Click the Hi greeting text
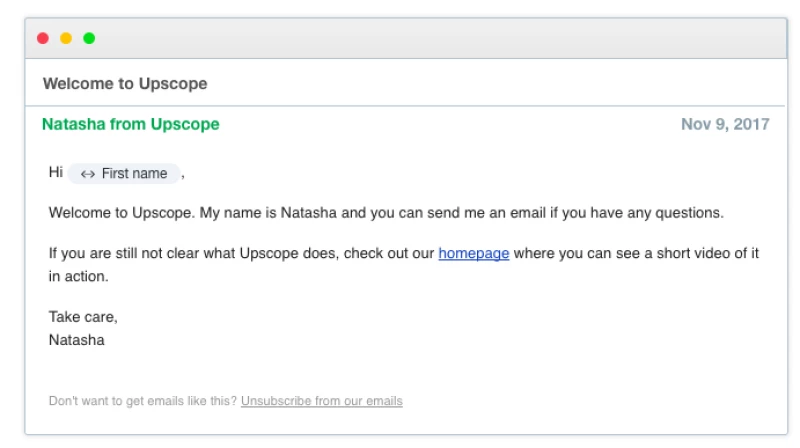The image size is (800, 448). 56,173
